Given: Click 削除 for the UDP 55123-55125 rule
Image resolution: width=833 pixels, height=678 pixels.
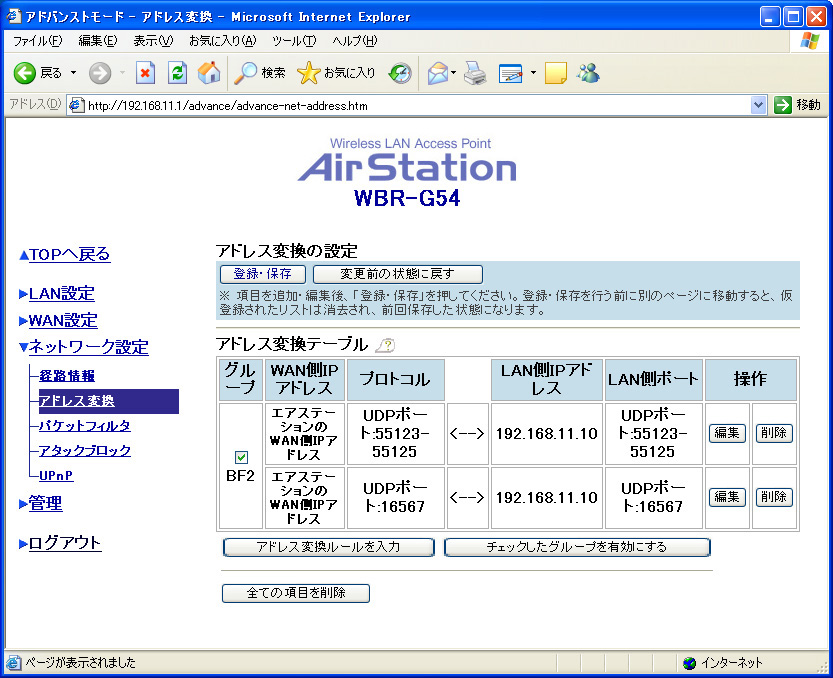Looking at the screenshot, I should (773, 433).
